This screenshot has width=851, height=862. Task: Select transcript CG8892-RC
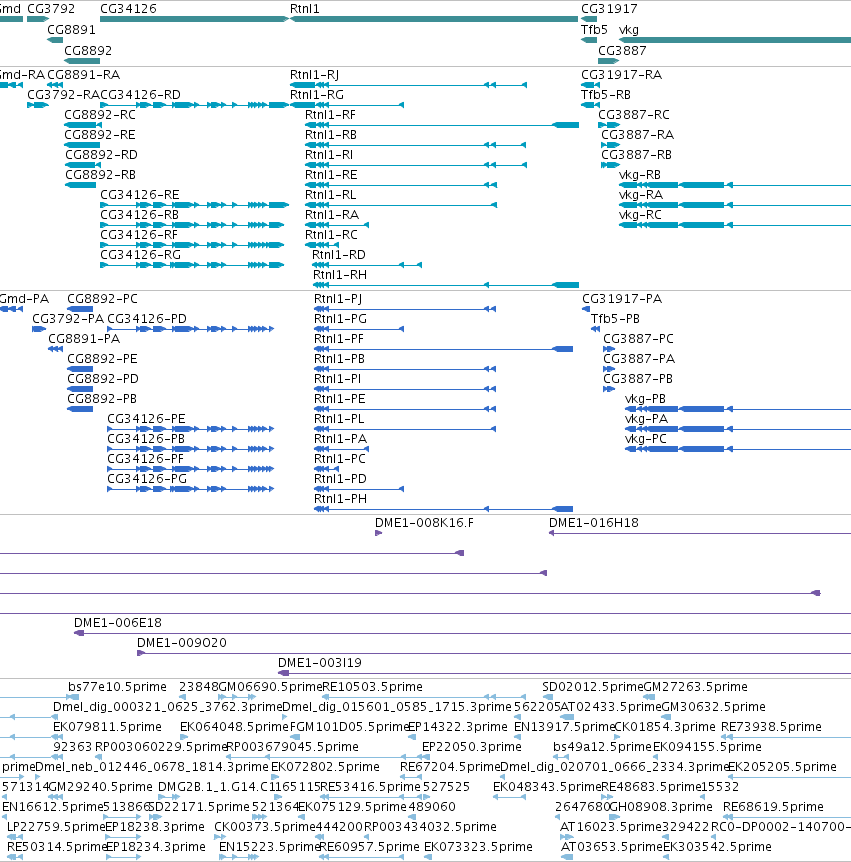(100, 115)
